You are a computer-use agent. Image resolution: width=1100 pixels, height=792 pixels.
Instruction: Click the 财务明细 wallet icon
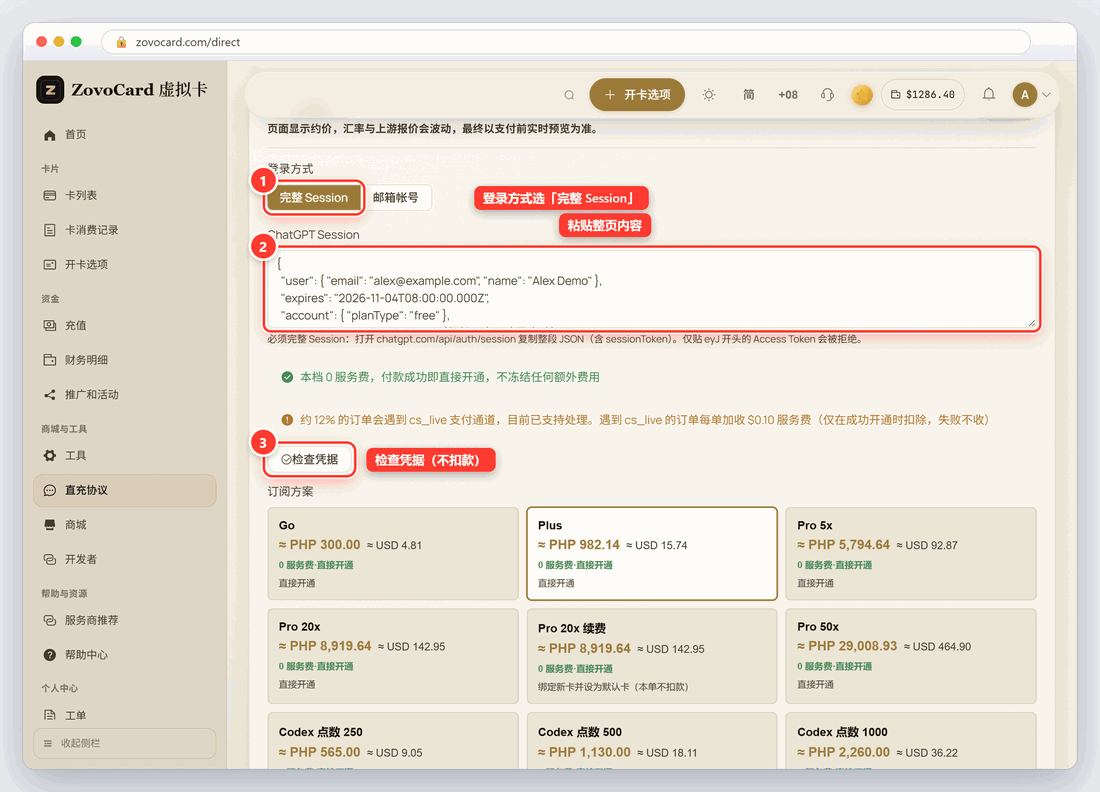[50, 360]
